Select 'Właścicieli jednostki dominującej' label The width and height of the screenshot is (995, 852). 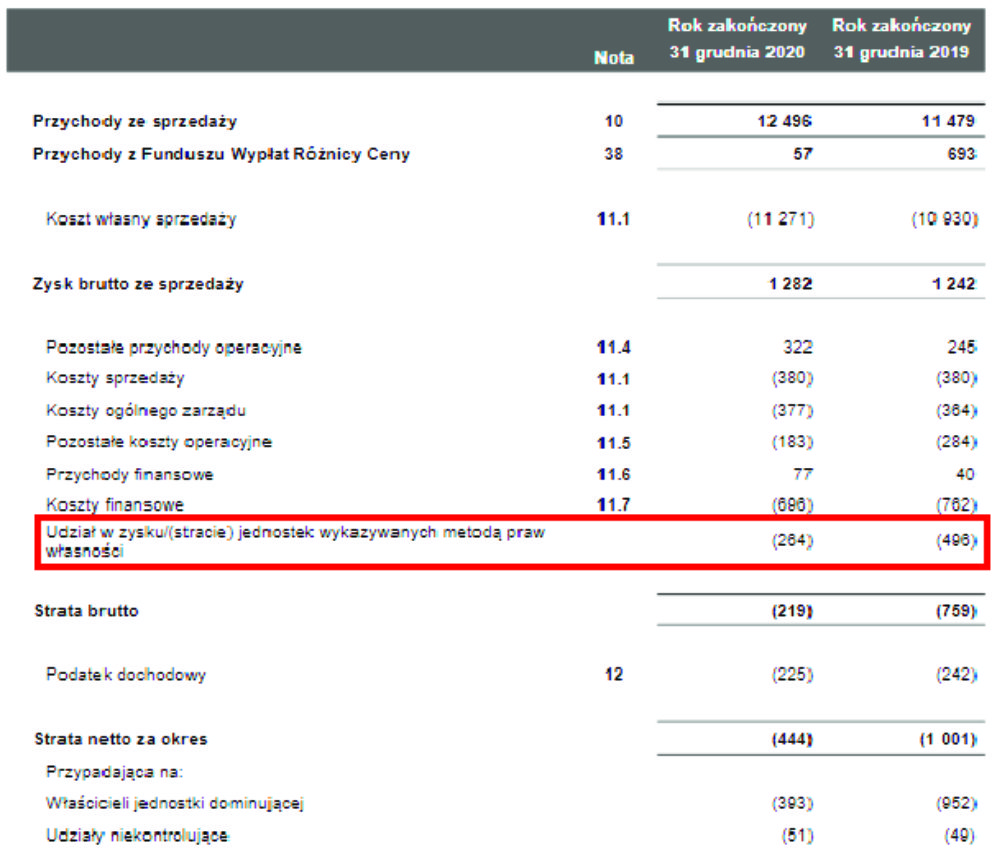175,804
